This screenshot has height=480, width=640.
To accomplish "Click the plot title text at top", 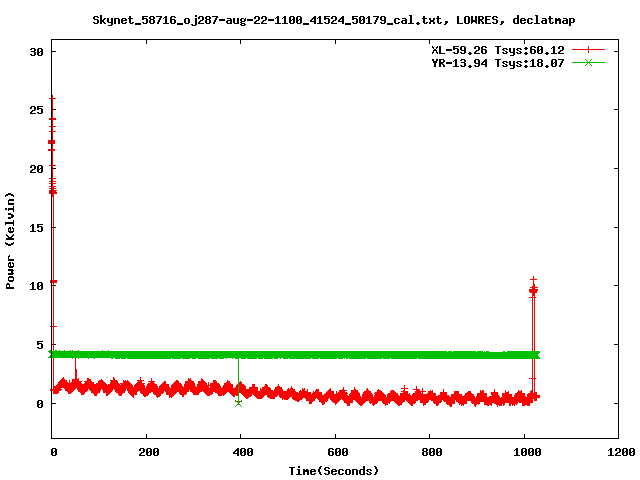I will (333, 20).
